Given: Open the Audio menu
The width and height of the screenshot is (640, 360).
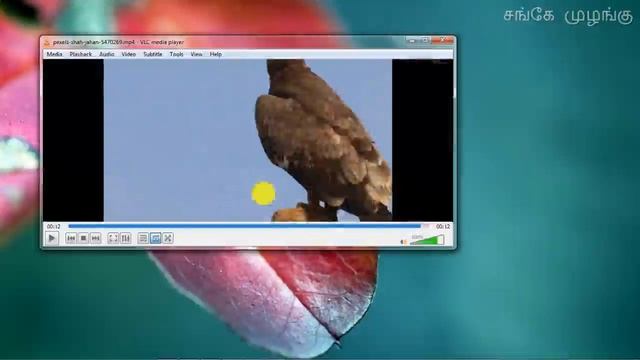Looking at the screenshot, I should coord(107,54).
